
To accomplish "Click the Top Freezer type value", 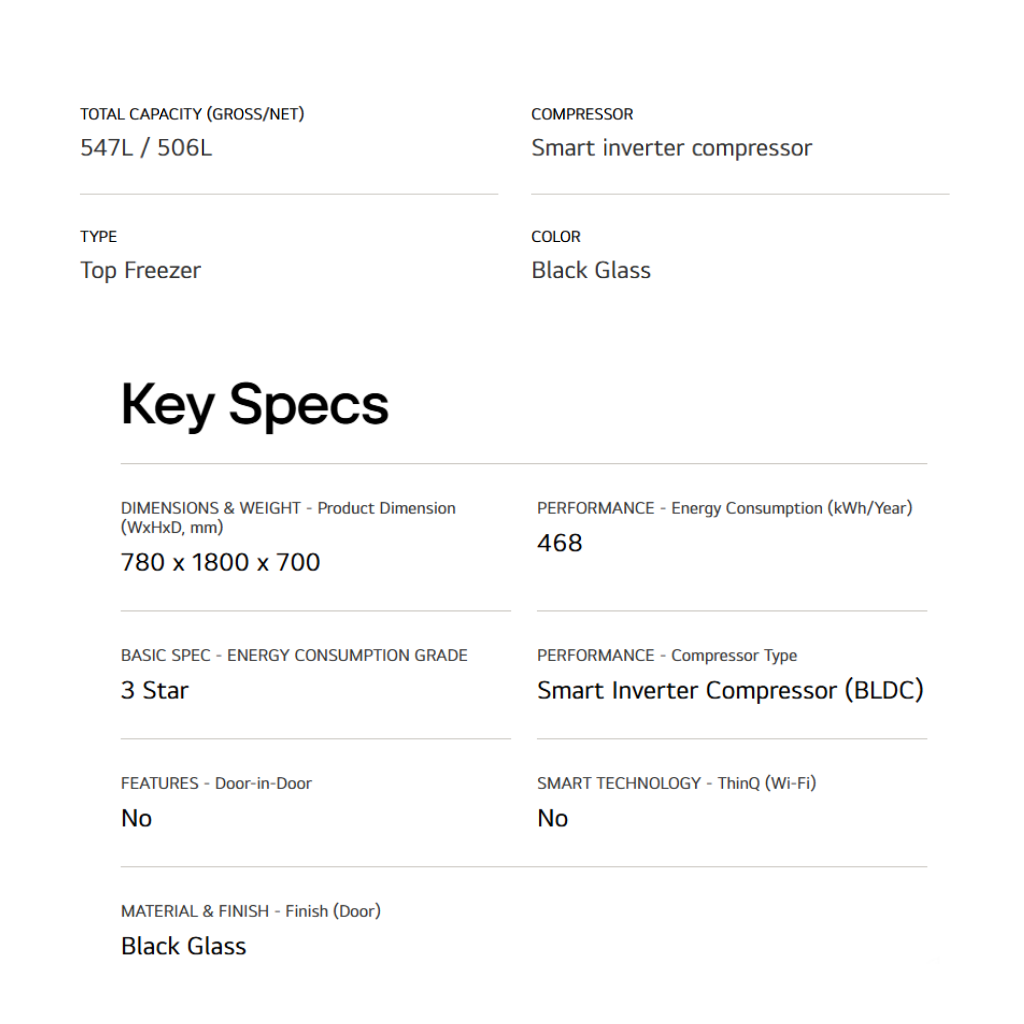I will click(140, 270).
